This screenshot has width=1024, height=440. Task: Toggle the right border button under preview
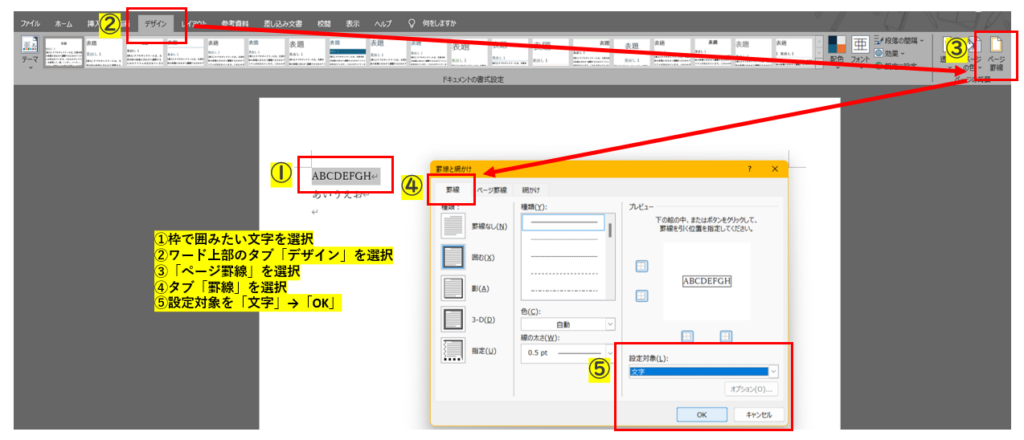pyautogui.click(x=725, y=336)
